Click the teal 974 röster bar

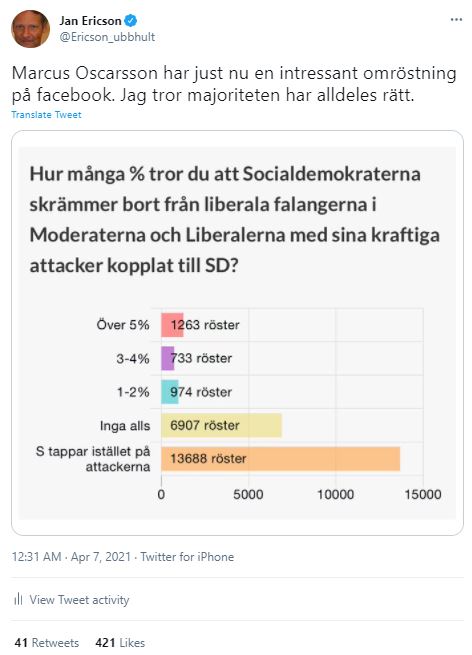(170, 392)
